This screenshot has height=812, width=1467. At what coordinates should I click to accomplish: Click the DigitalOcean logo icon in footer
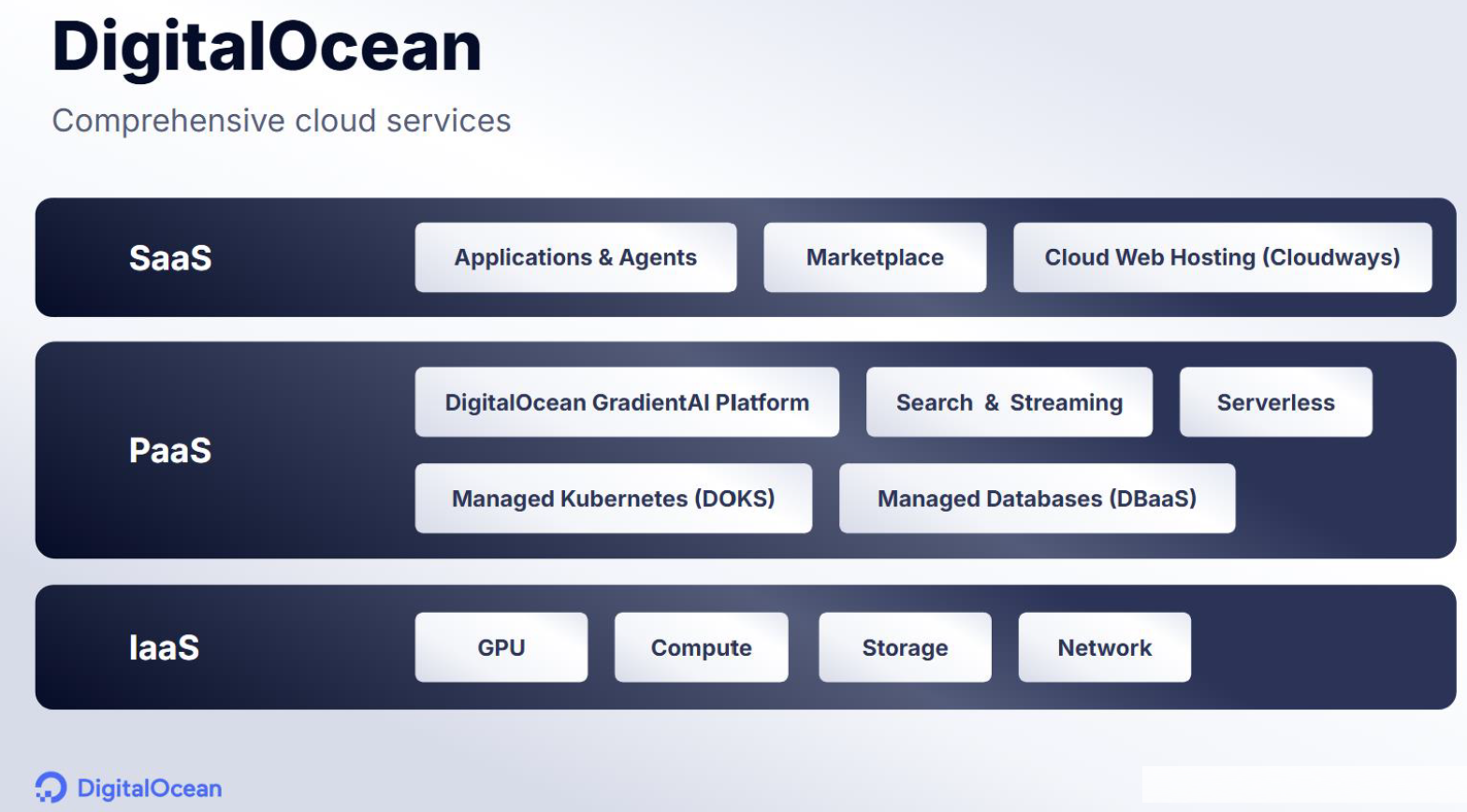click(x=51, y=788)
